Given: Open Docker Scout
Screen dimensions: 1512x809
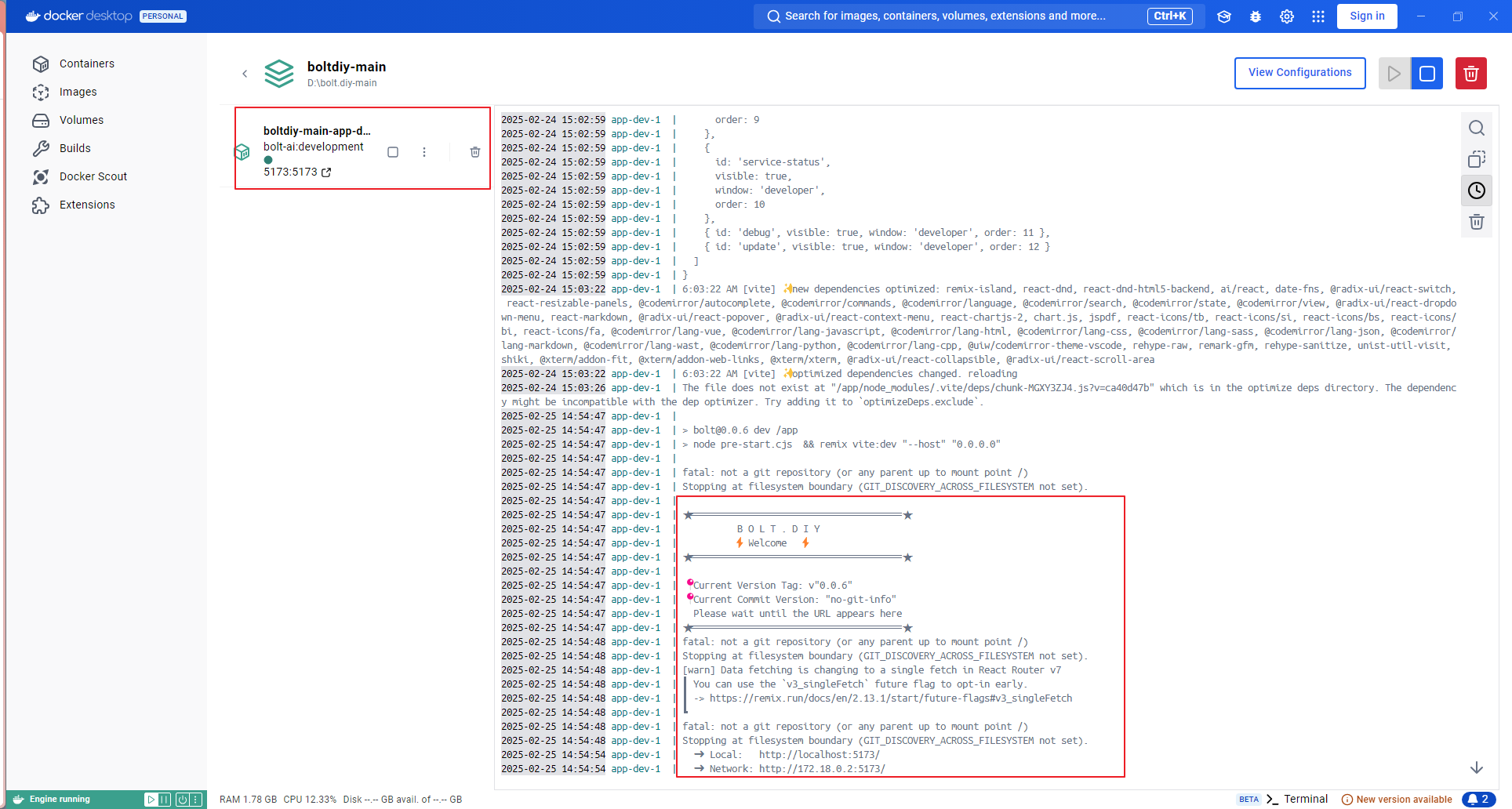Looking at the screenshot, I should [93, 176].
